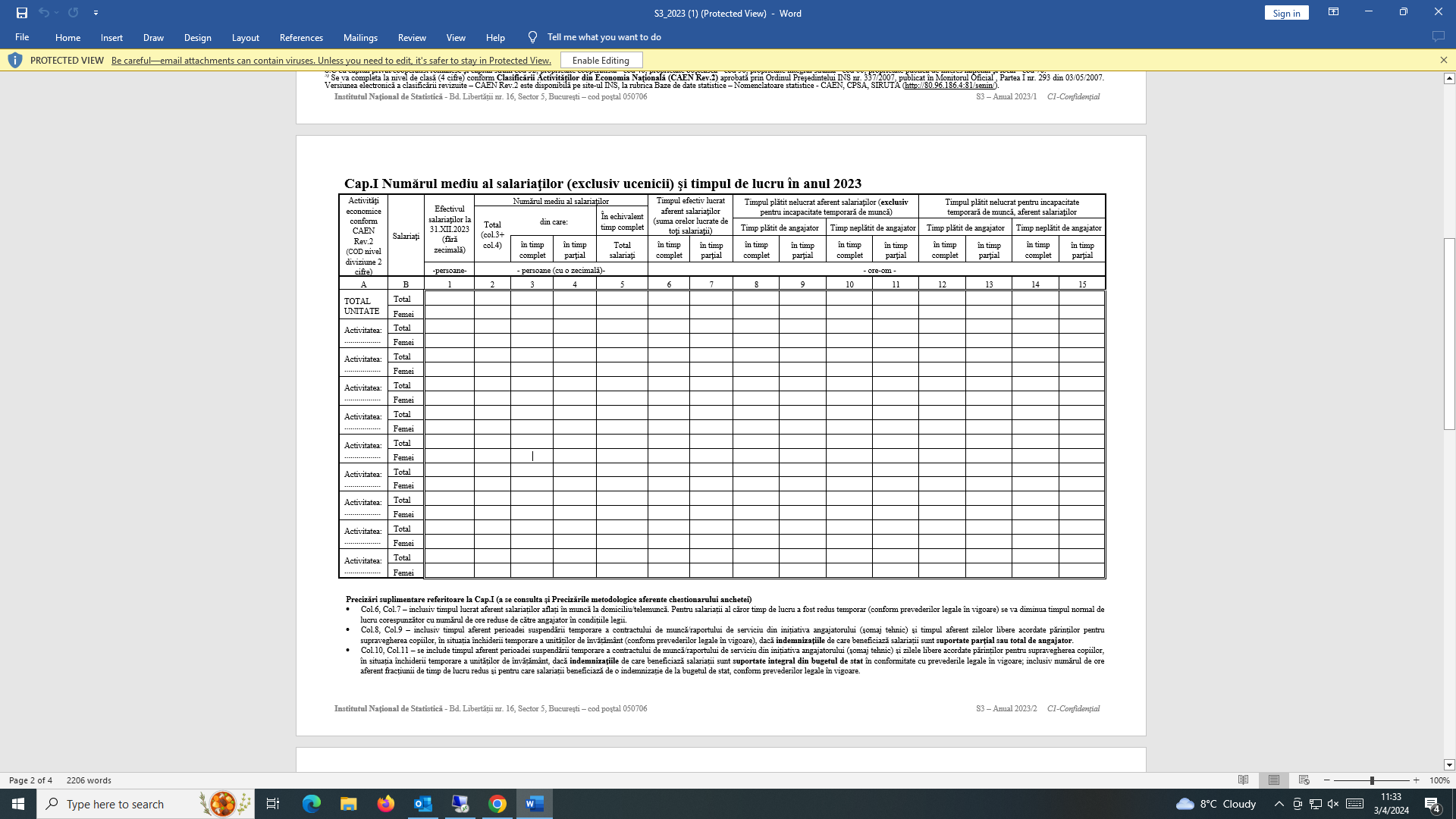Switch to Read Mode view icon
The image size is (1456, 819).
1243,780
